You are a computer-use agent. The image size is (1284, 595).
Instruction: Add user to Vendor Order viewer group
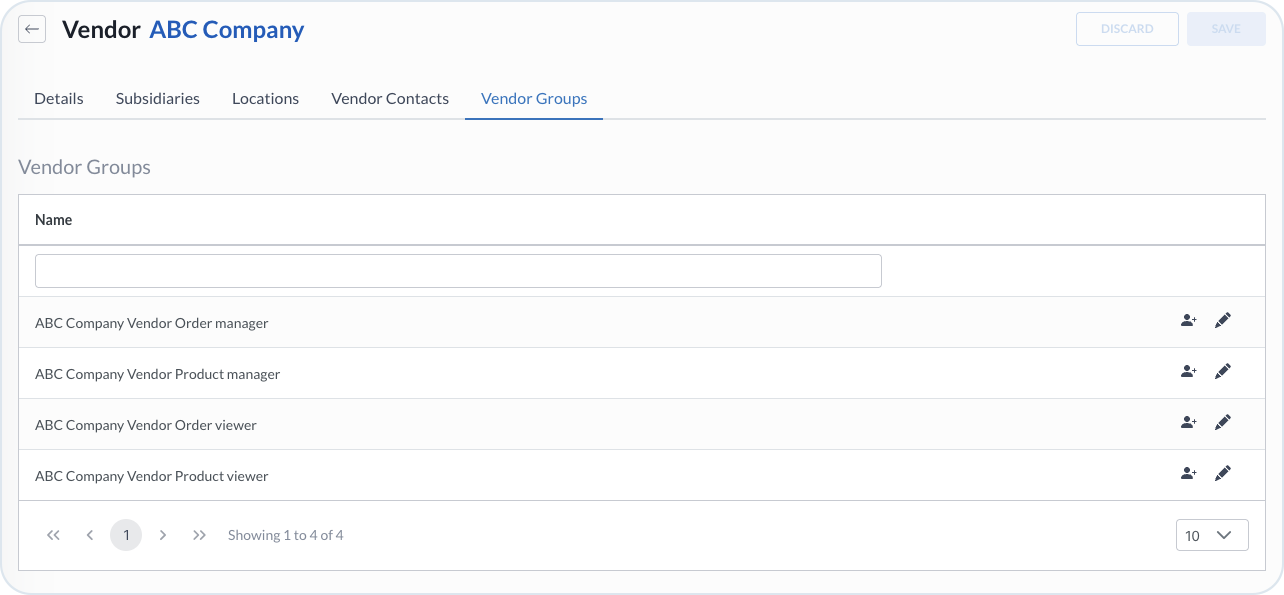(1188, 423)
